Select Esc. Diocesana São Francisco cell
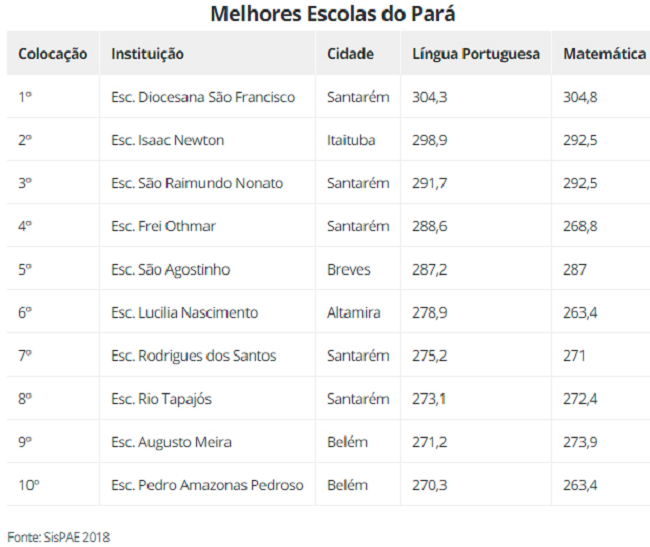This screenshot has width=650, height=547. click(207, 97)
